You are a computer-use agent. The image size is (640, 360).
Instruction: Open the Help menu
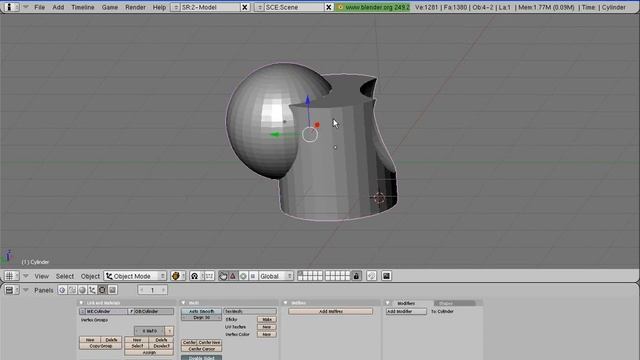(159, 7)
